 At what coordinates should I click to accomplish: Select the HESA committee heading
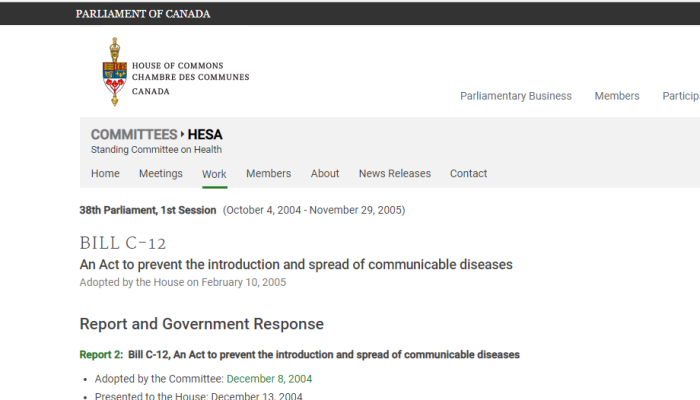(205, 134)
